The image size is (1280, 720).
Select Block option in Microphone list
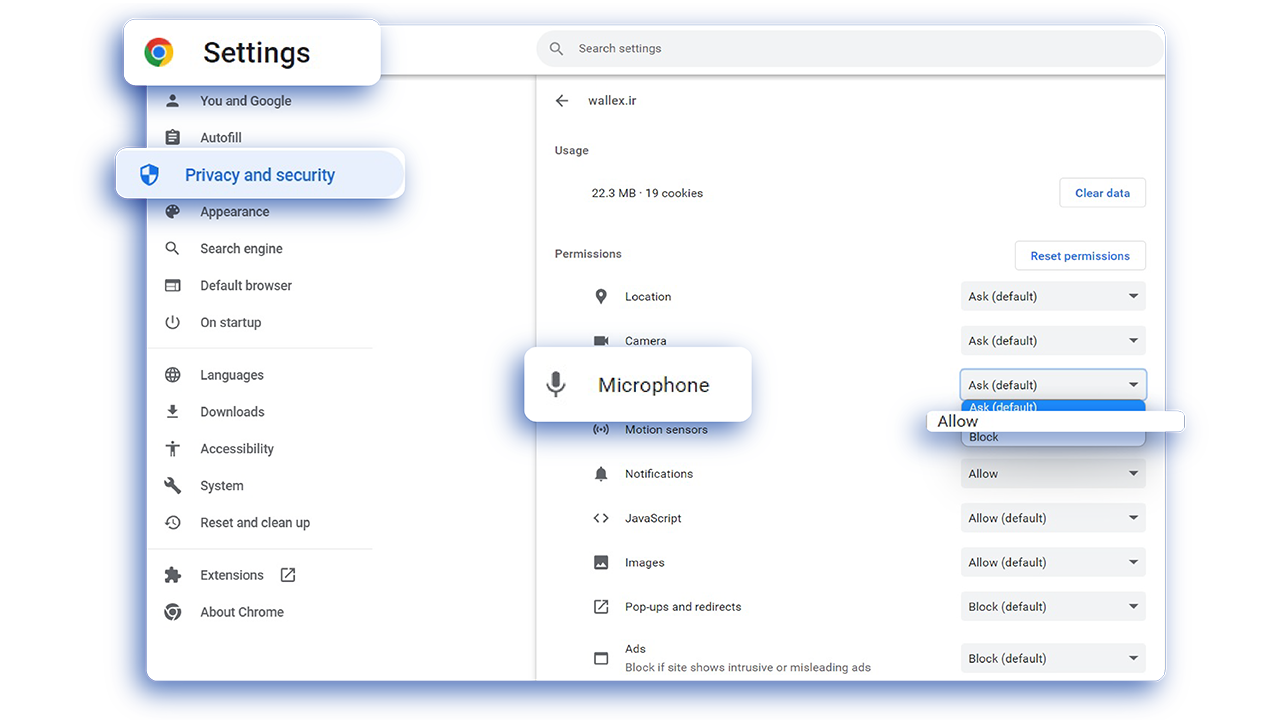pyautogui.click(x=1053, y=438)
